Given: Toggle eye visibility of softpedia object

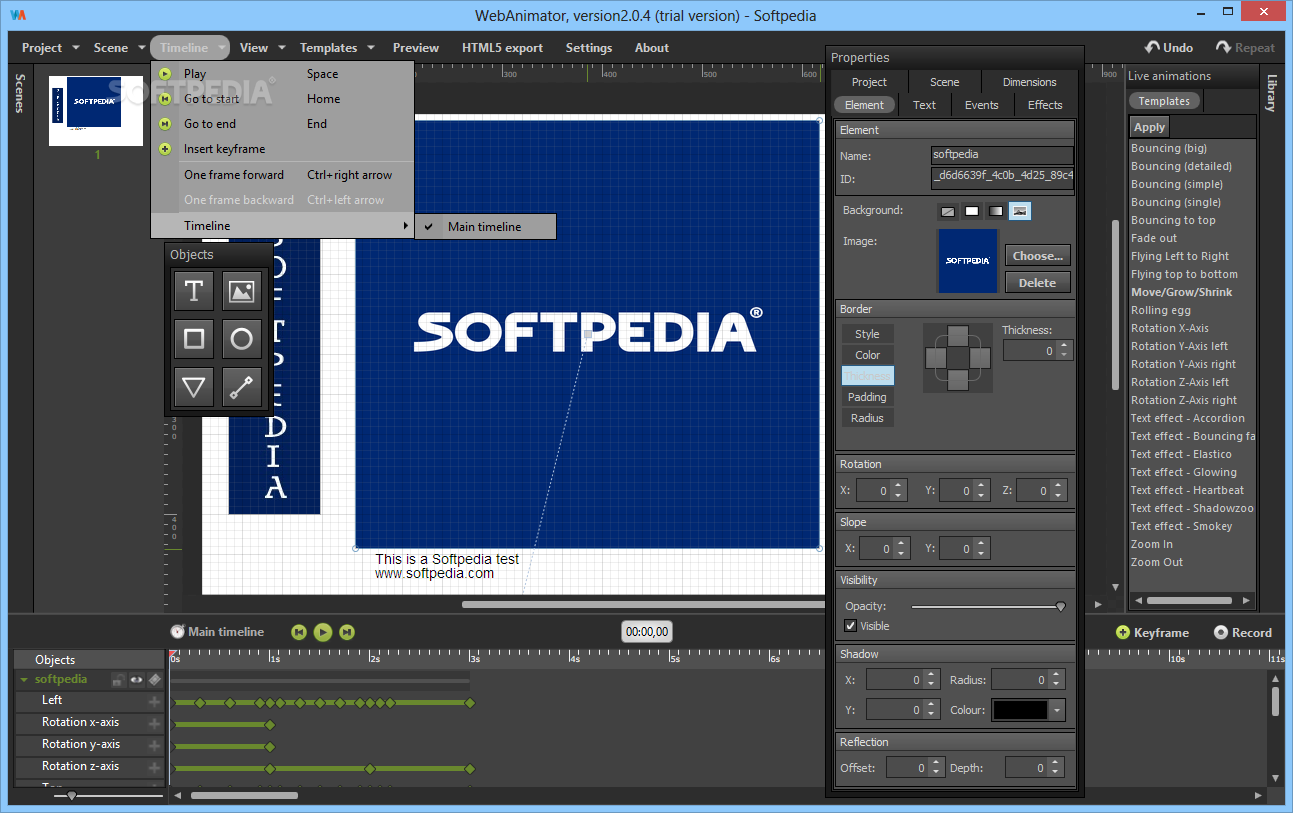Looking at the screenshot, I should 137,680.
